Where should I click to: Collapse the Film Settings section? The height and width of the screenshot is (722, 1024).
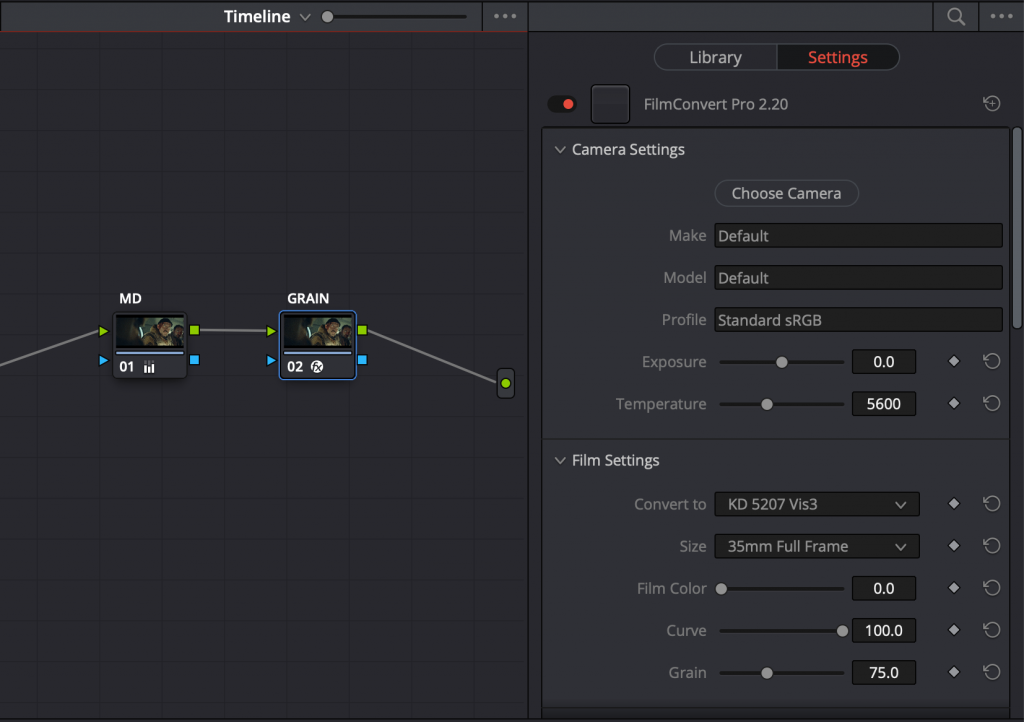tap(560, 460)
